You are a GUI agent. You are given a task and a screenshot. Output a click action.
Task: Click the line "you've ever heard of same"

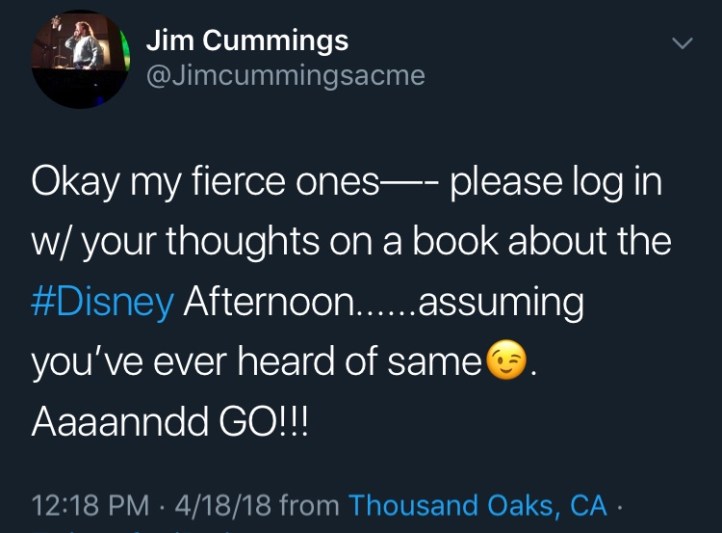[257, 362]
